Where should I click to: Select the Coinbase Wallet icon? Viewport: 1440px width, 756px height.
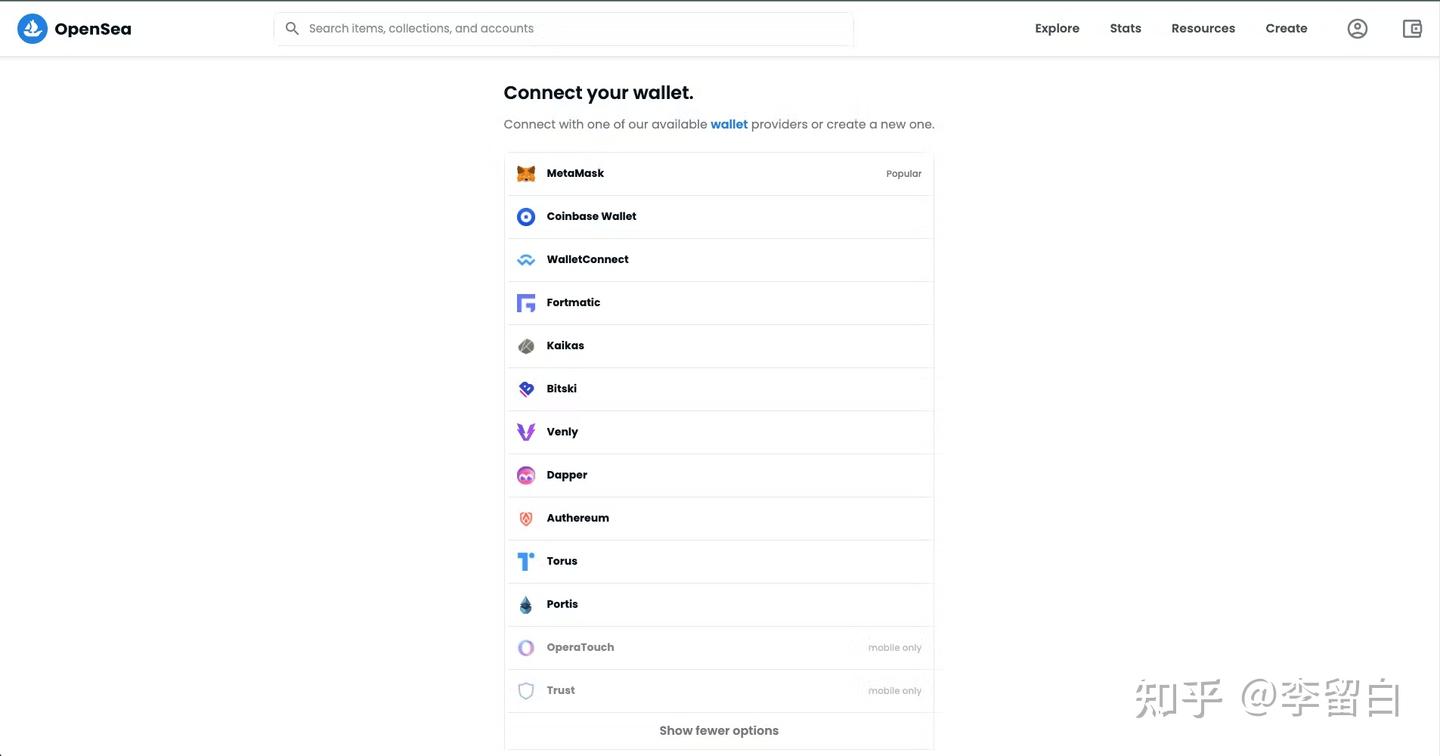point(526,216)
